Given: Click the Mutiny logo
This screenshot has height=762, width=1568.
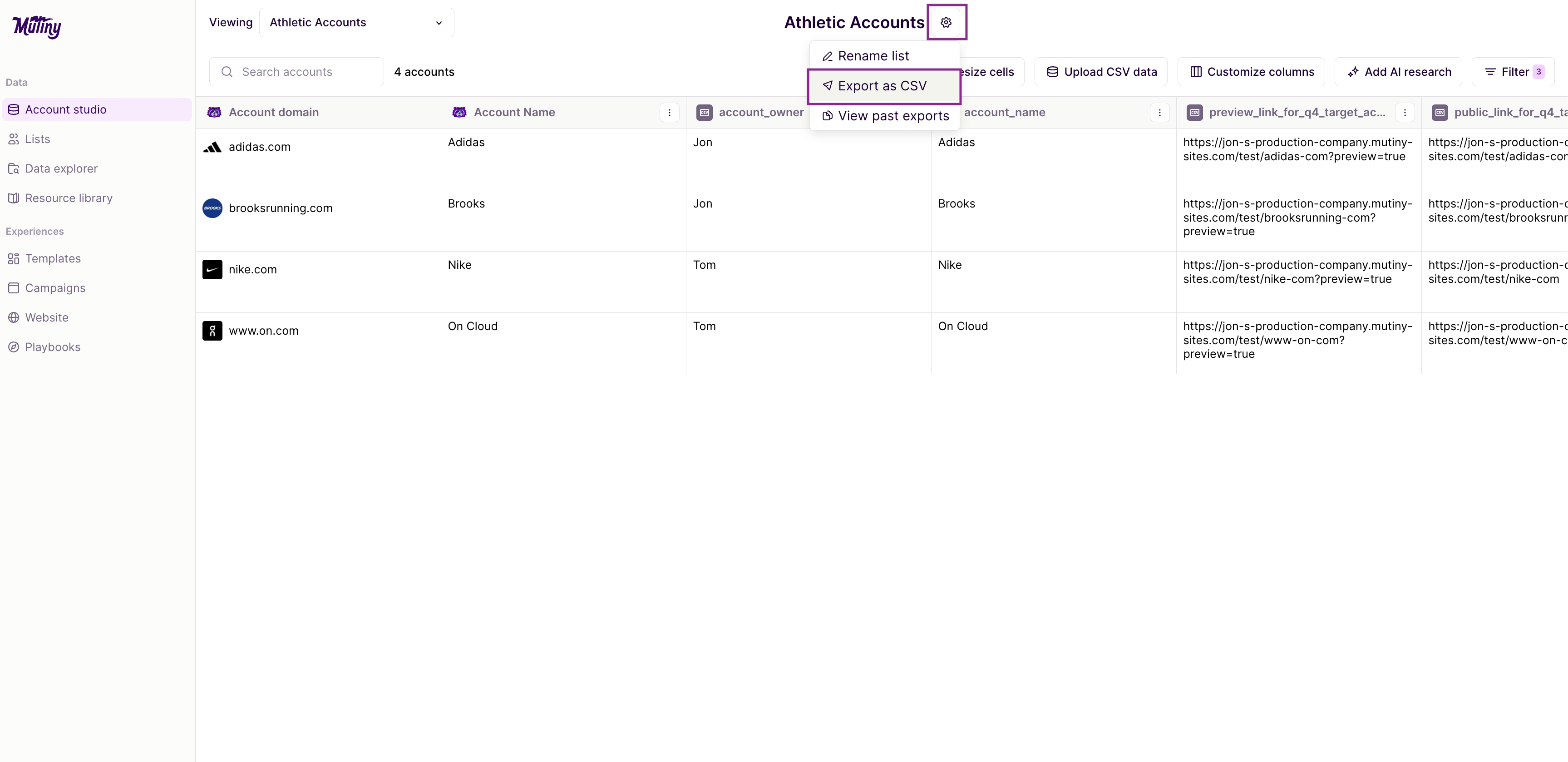Looking at the screenshot, I should [x=36, y=27].
